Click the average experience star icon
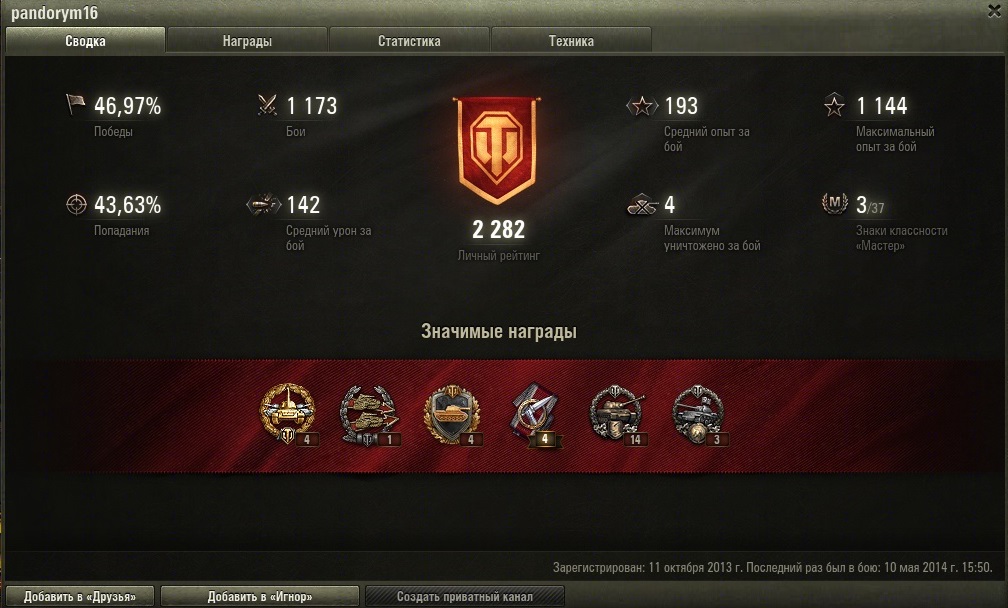Image resolution: width=1008 pixels, height=608 pixels. coord(642,105)
